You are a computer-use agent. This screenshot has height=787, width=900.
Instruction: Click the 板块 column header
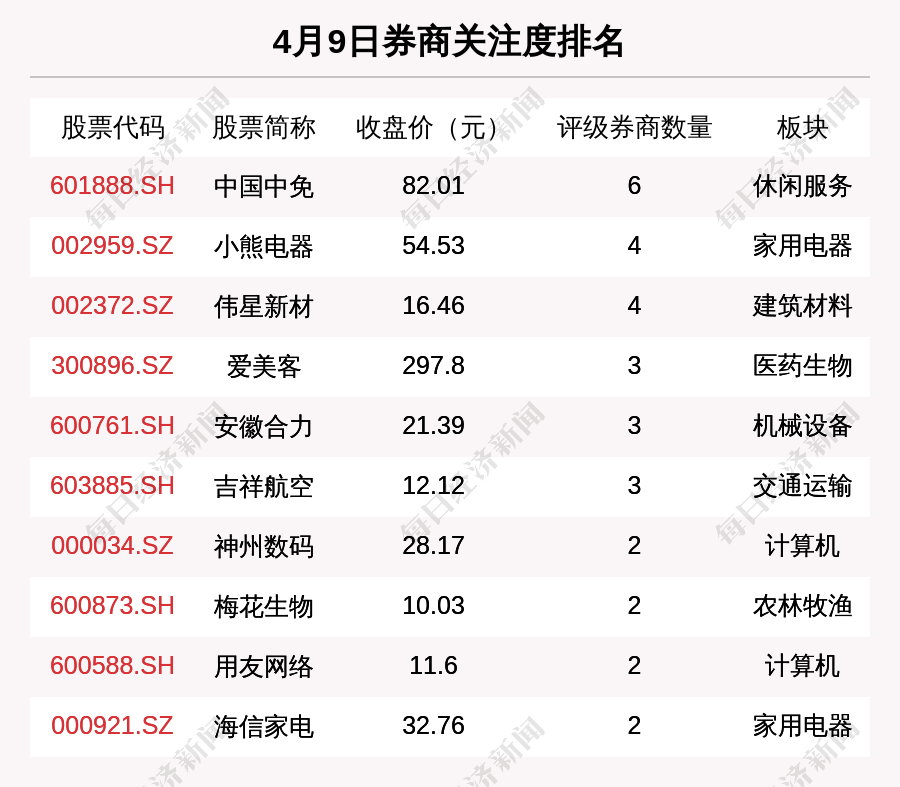(802, 127)
